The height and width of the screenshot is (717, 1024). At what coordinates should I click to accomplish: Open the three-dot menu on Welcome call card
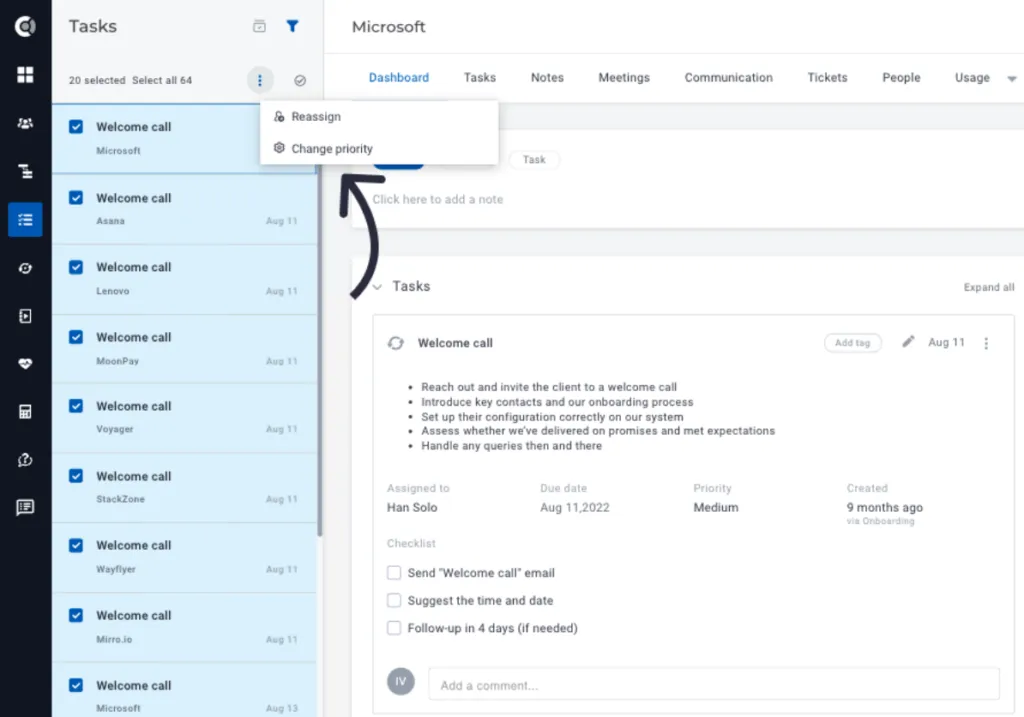point(986,343)
